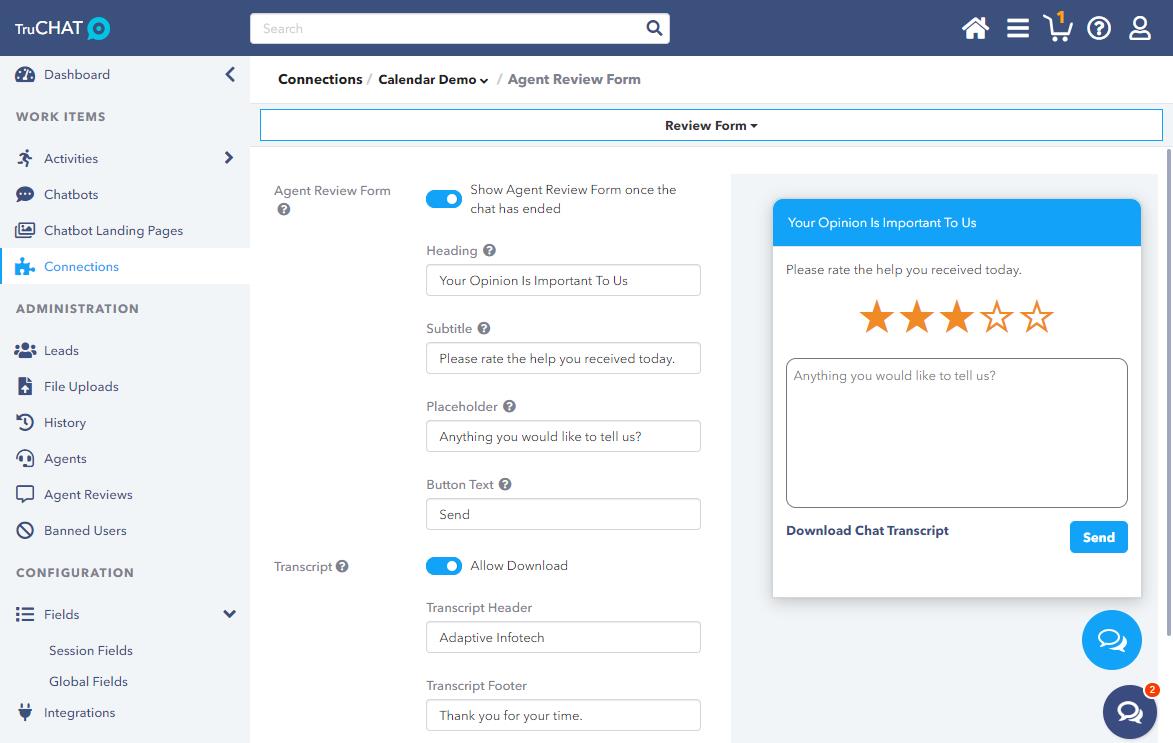Image resolution: width=1173 pixels, height=743 pixels.
Task: Open the dark chat bubble with notification badge
Action: pyautogui.click(x=1130, y=711)
